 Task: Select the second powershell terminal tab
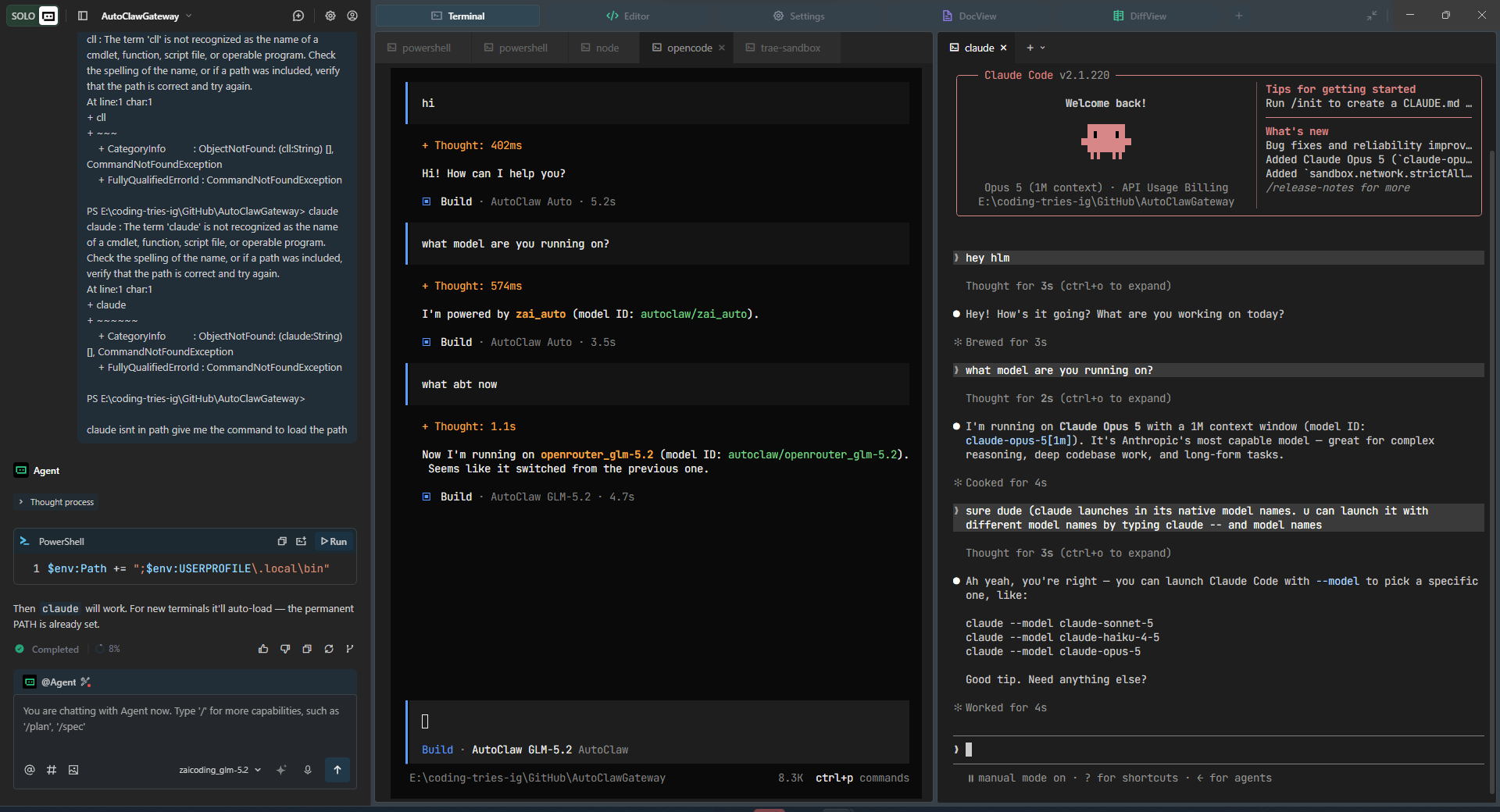coord(516,48)
